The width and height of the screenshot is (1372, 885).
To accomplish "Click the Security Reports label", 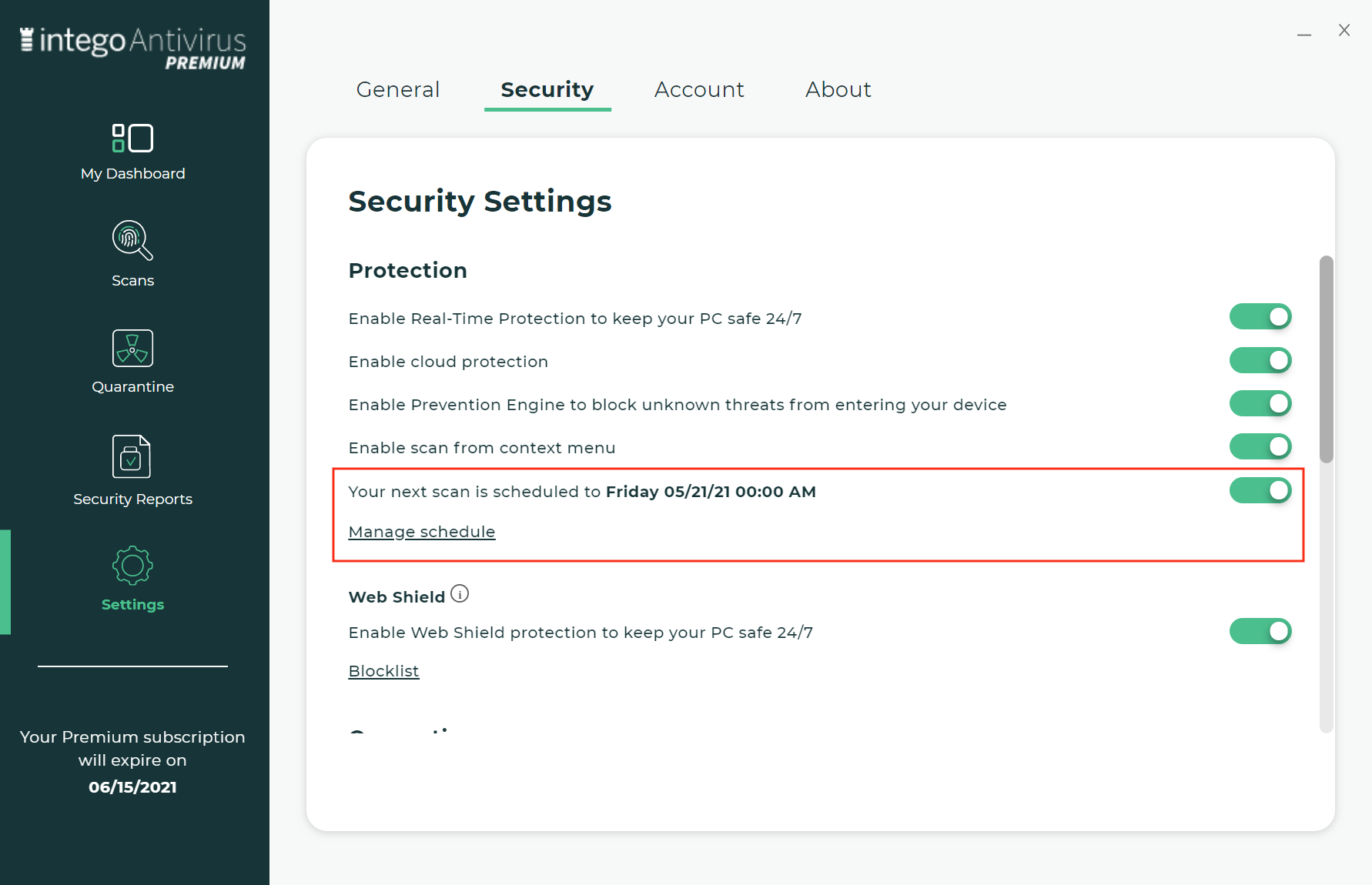I will [132, 499].
